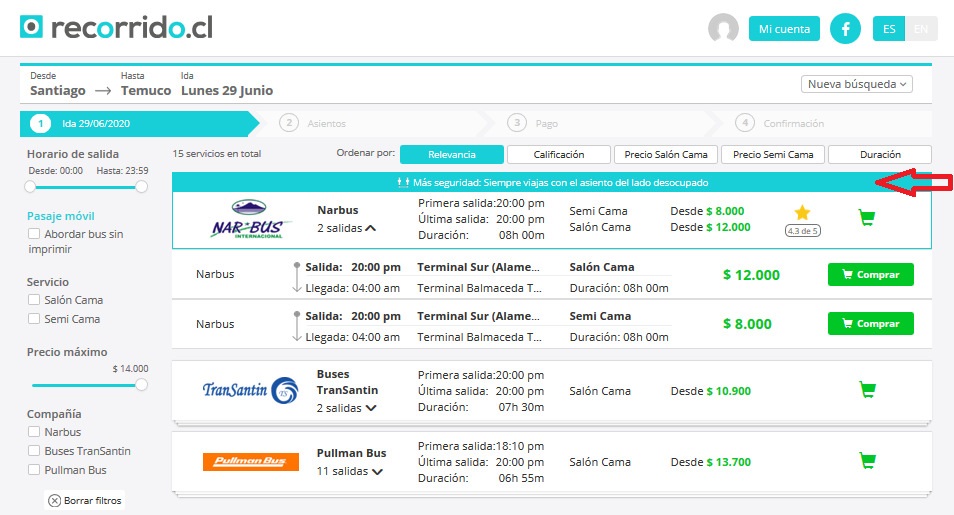Click the Narbus Desde $8.000 price
This screenshot has width=954, height=515.
(x=707, y=211)
